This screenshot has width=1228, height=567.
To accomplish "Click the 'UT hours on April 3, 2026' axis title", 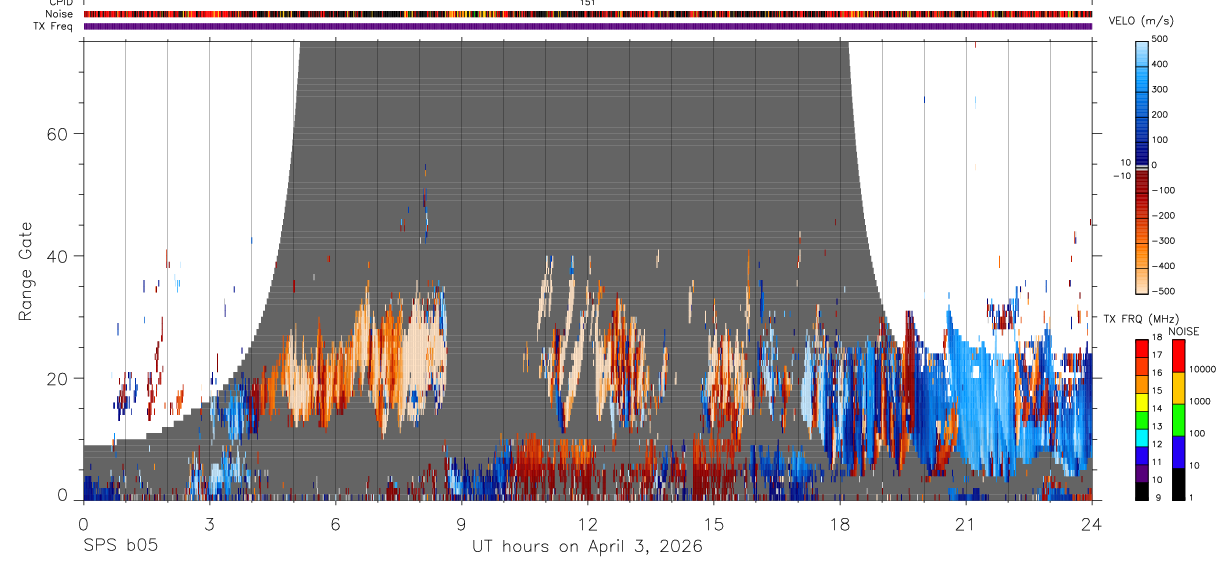I will [x=587, y=547].
